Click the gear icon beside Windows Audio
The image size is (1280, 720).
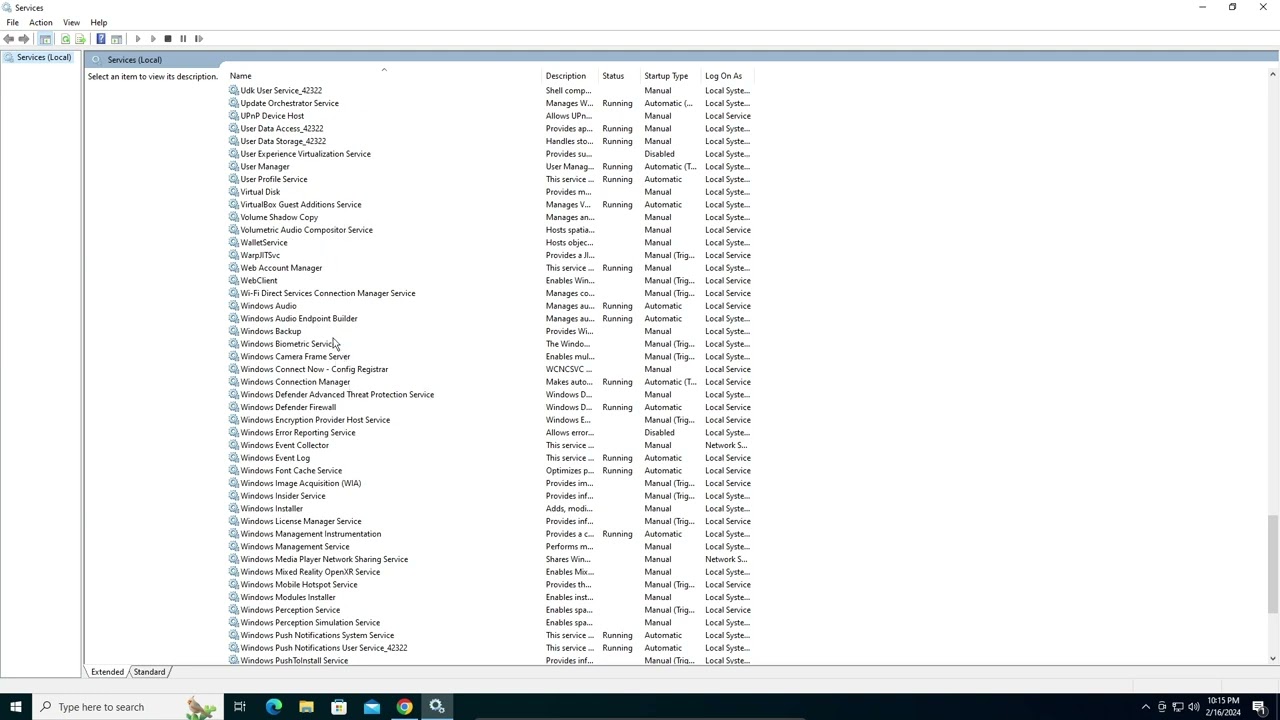tap(234, 306)
